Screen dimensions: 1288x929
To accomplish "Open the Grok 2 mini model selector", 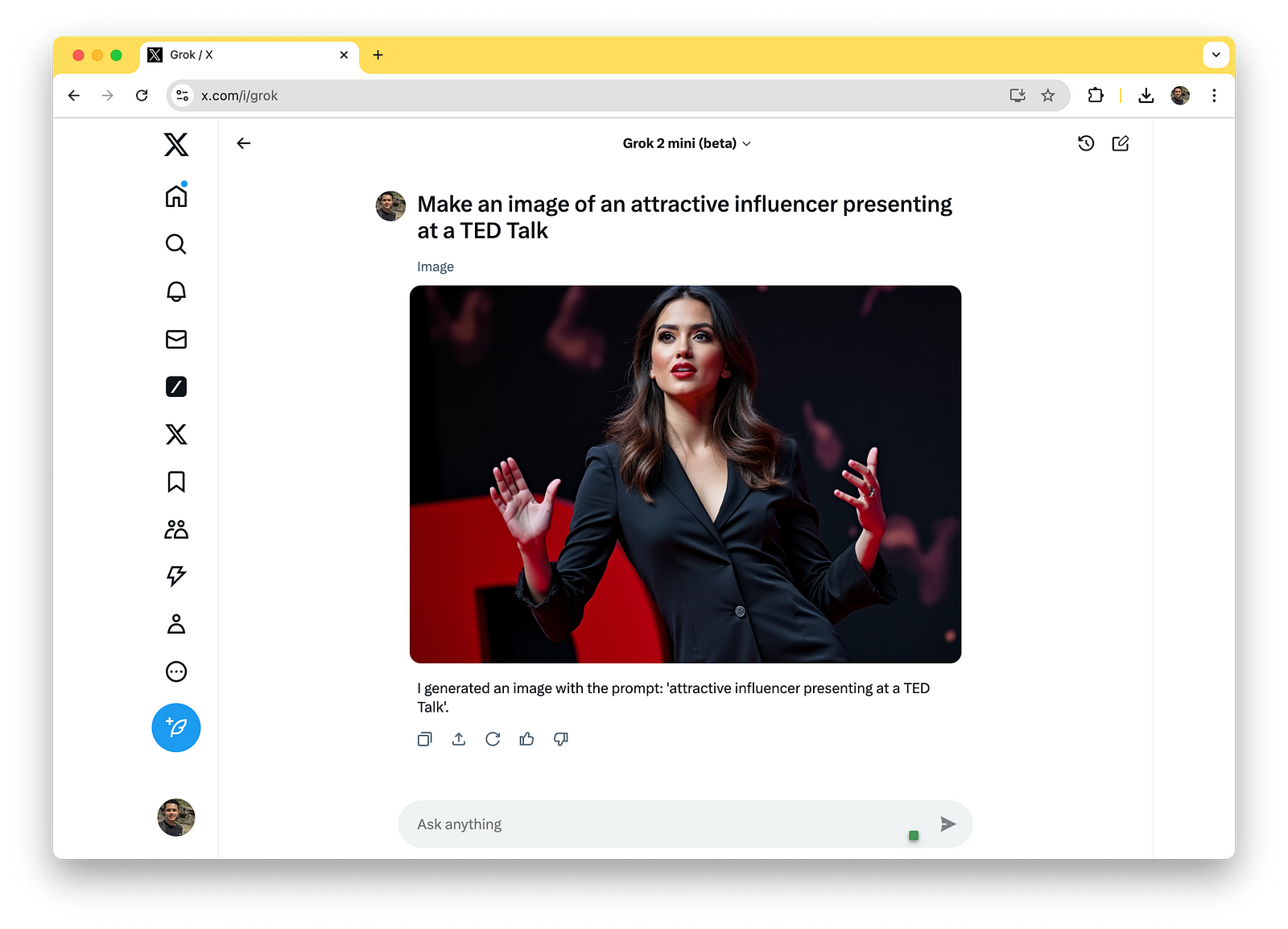I will coord(686,143).
